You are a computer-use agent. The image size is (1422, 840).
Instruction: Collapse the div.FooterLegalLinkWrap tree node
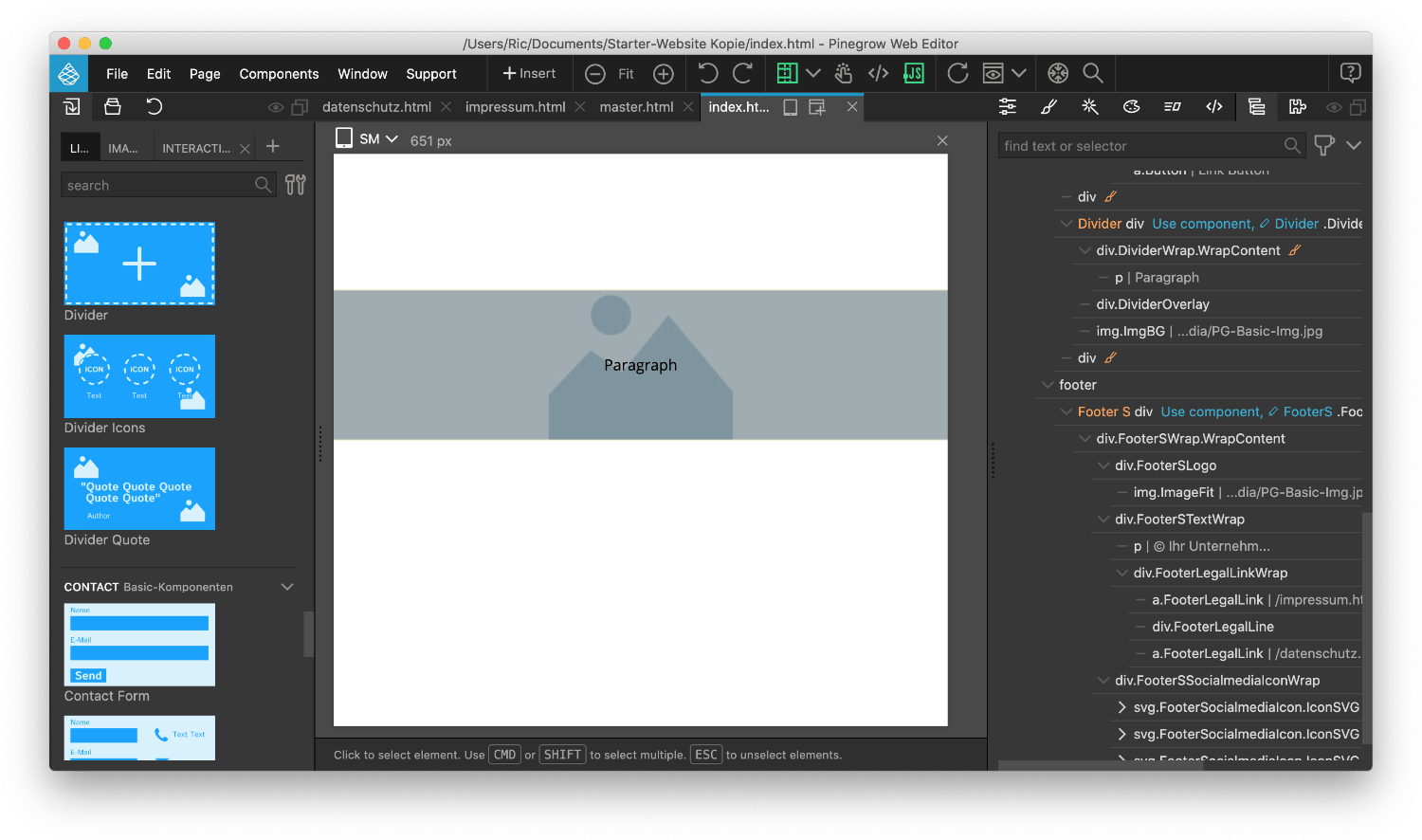pos(1122,573)
